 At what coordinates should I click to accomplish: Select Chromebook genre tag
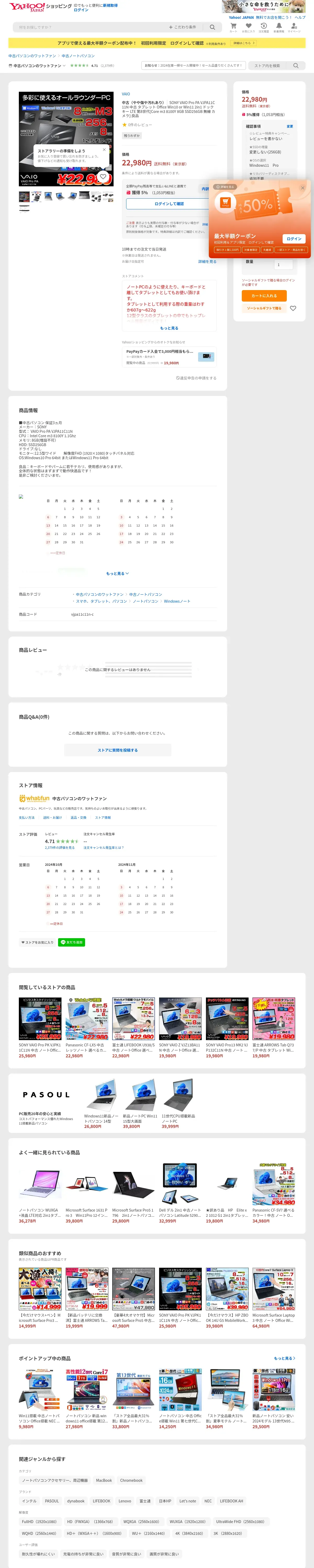(x=131, y=1480)
